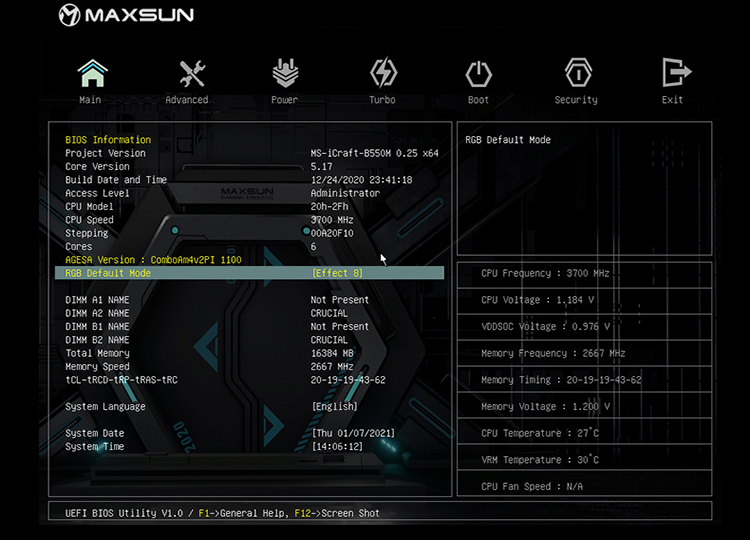Screen dimensions: 750x540
Task: Click the 00A20F10 stepping value
Action: pyautogui.click(x=332, y=233)
